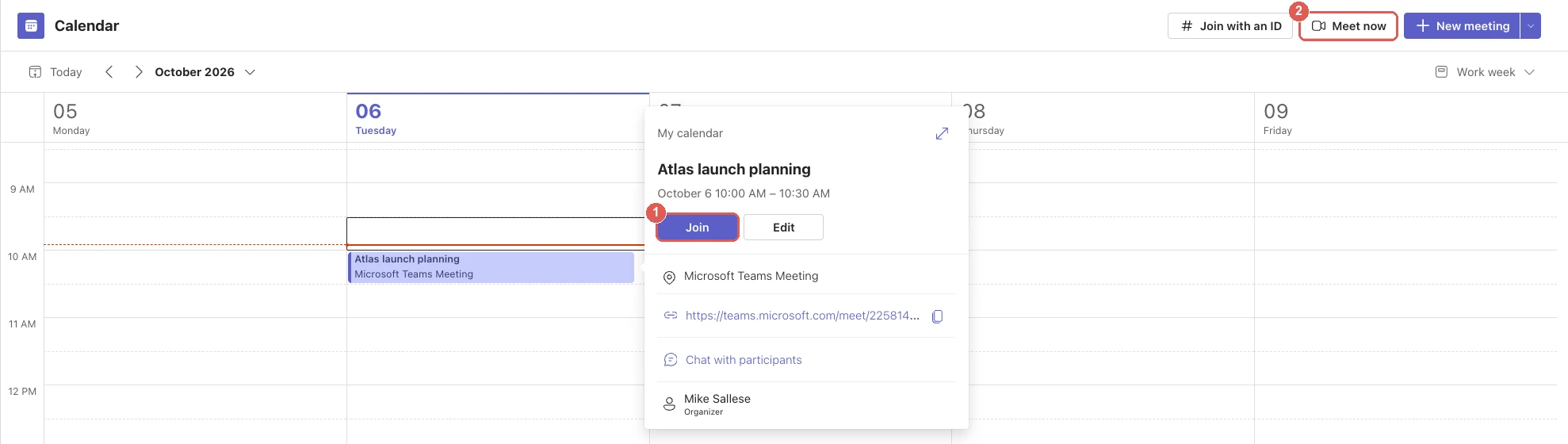The image size is (1568, 444).
Task: Open New meeting dropdown arrow
Action: [1531, 26]
